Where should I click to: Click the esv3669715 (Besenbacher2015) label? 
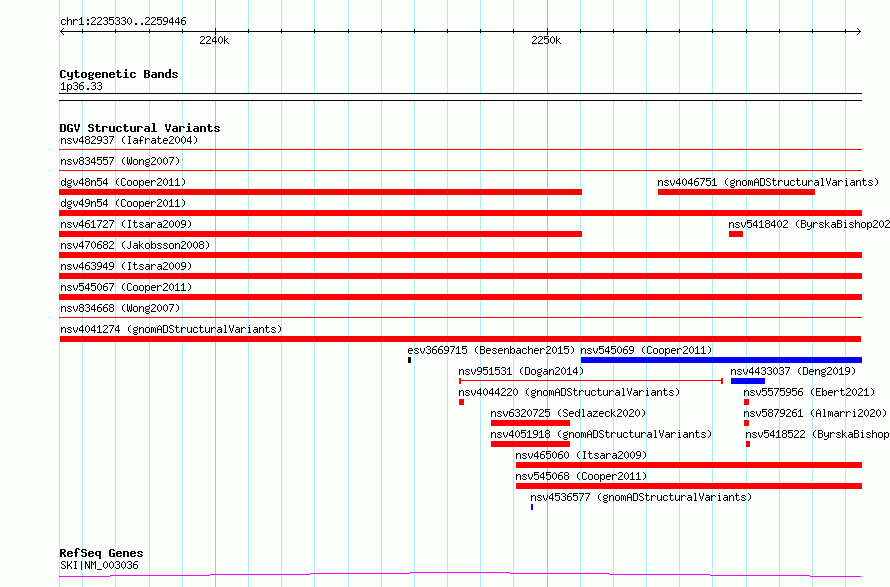pos(491,350)
